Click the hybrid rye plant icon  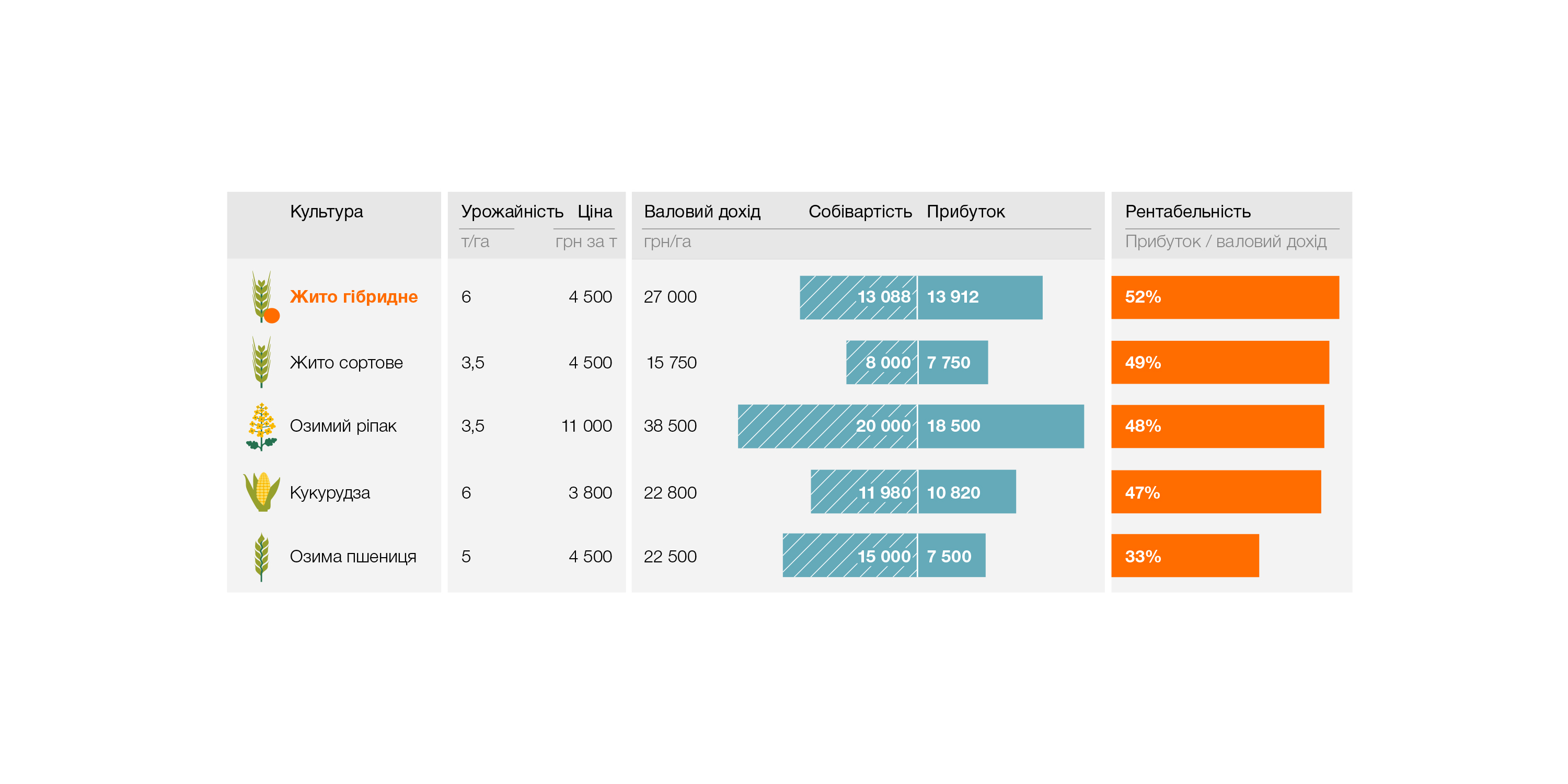(x=262, y=296)
